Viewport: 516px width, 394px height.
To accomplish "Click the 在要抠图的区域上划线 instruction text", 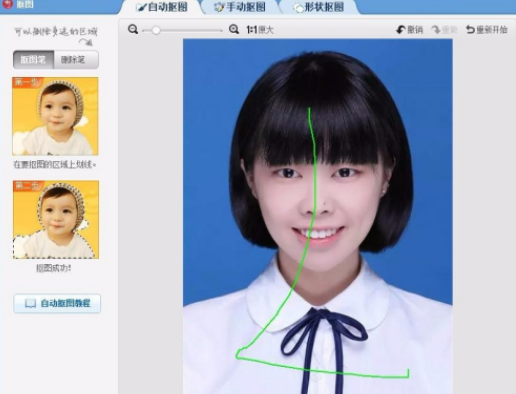I will [x=55, y=164].
